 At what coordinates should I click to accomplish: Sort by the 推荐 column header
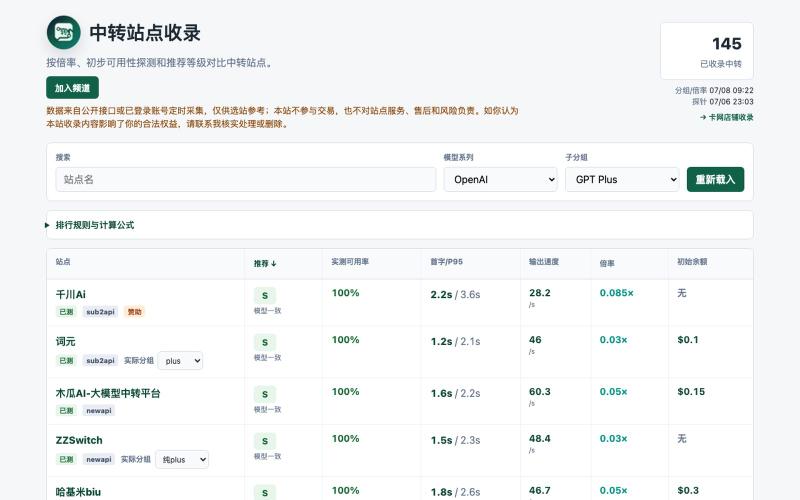point(265,263)
